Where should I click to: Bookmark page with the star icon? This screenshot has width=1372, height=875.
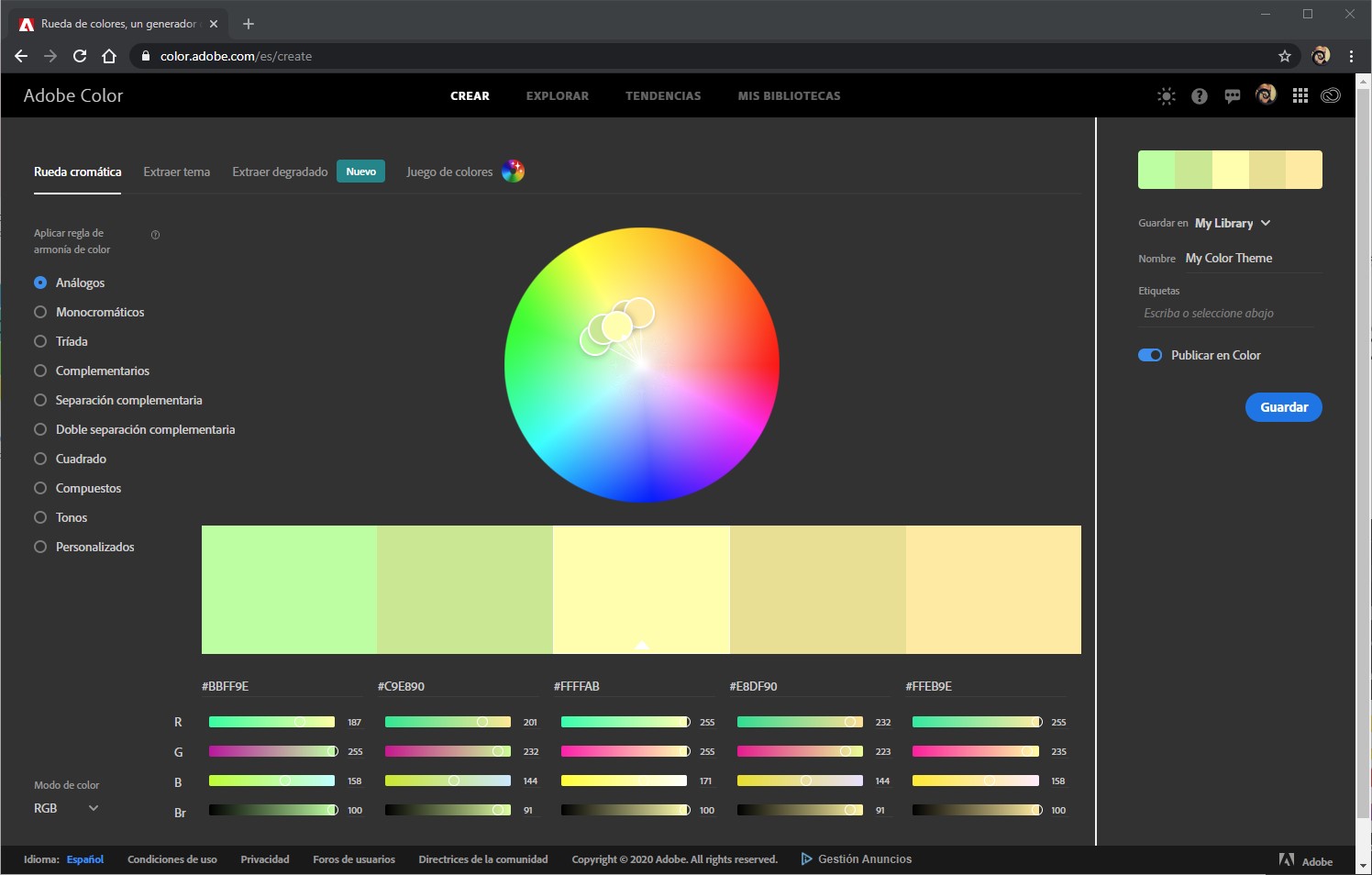tap(1284, 56)
